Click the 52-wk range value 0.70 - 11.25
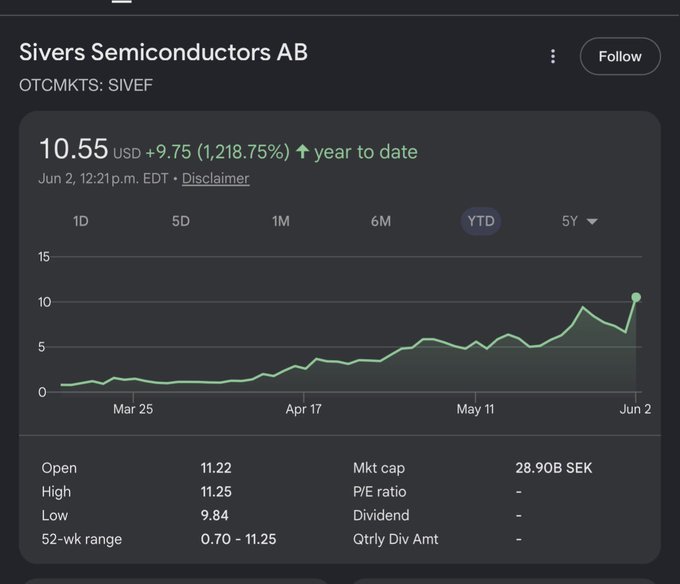Image resolution: width=680 pixels, height=584 pixels. point(238,539)
